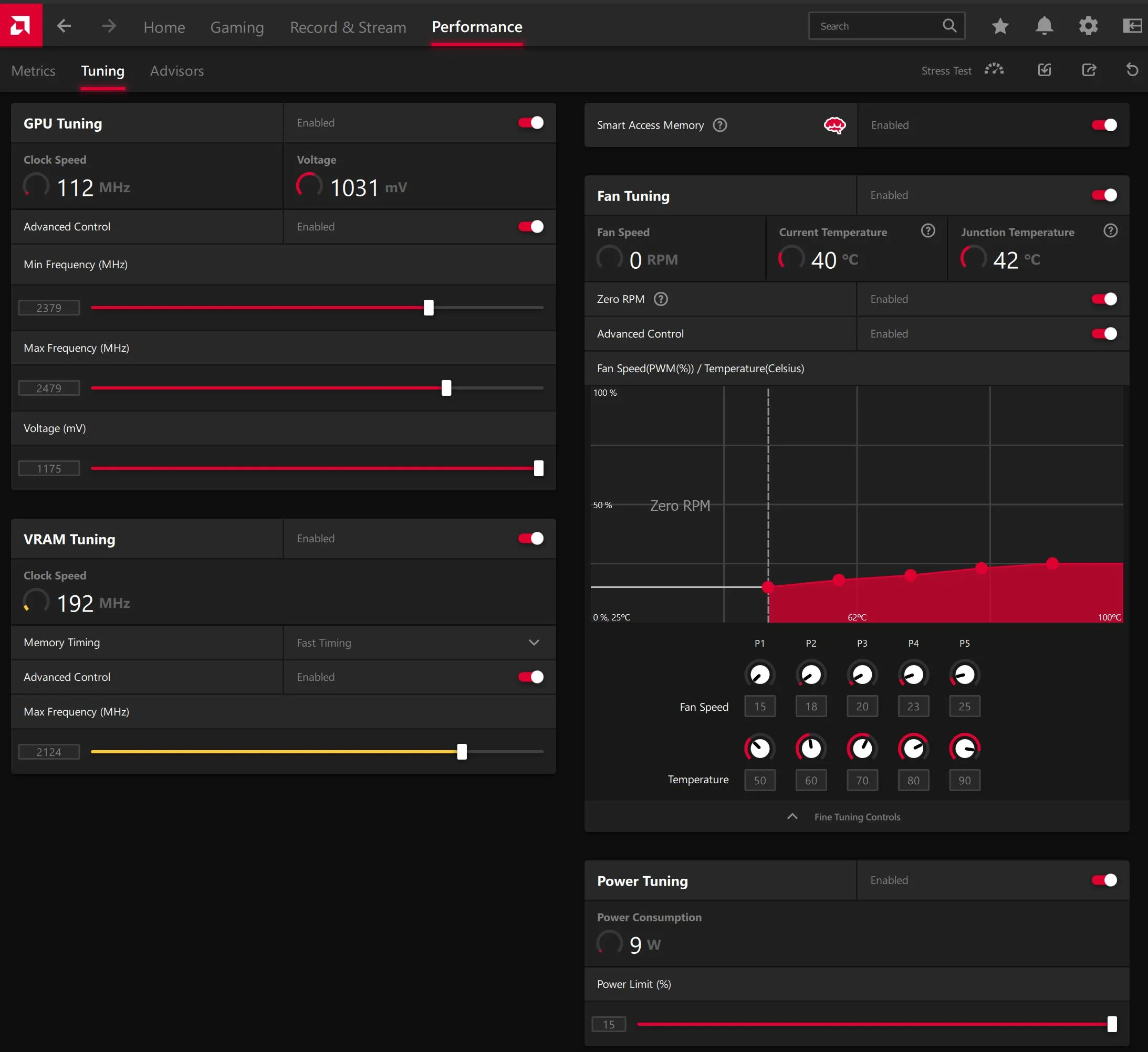Open favorites star icon

pos(1000,26)
